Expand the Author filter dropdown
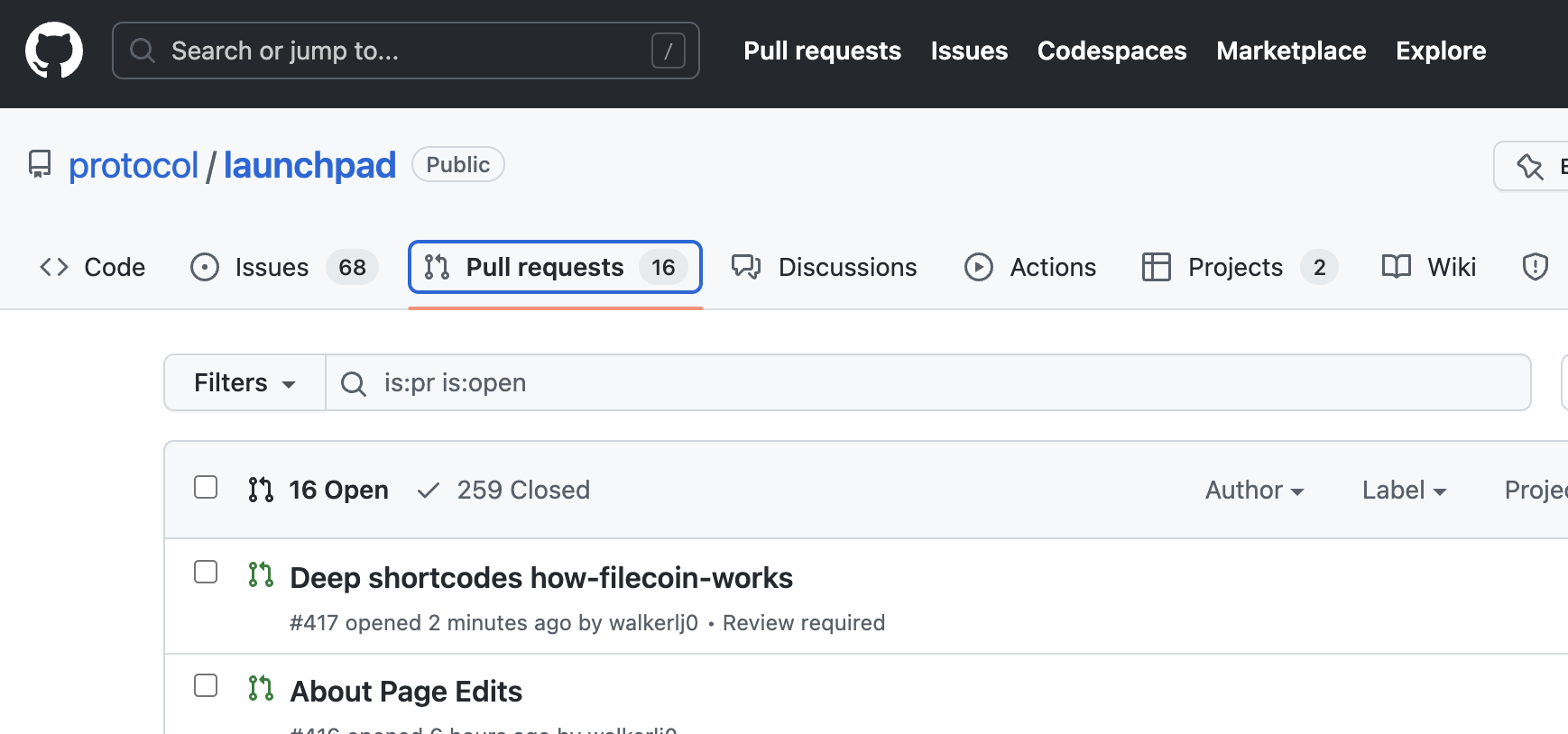This screenshot has height=734, width=1568. [1254, 490]
